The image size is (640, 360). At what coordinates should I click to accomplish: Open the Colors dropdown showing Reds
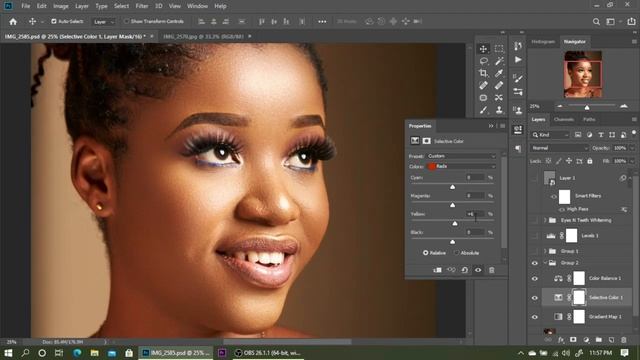(x=461, y=167)
